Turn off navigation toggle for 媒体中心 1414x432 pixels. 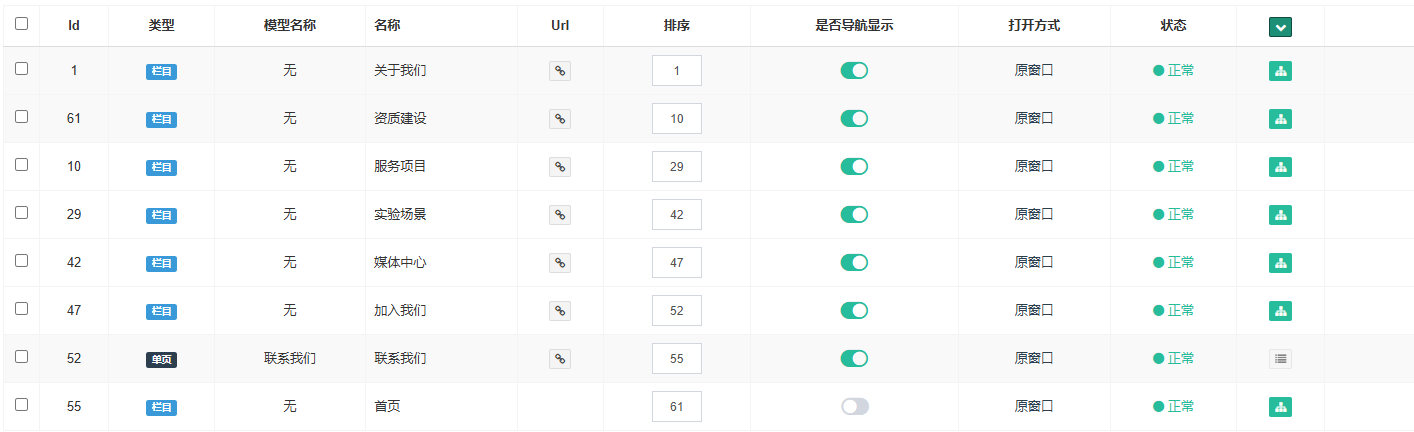854,263
